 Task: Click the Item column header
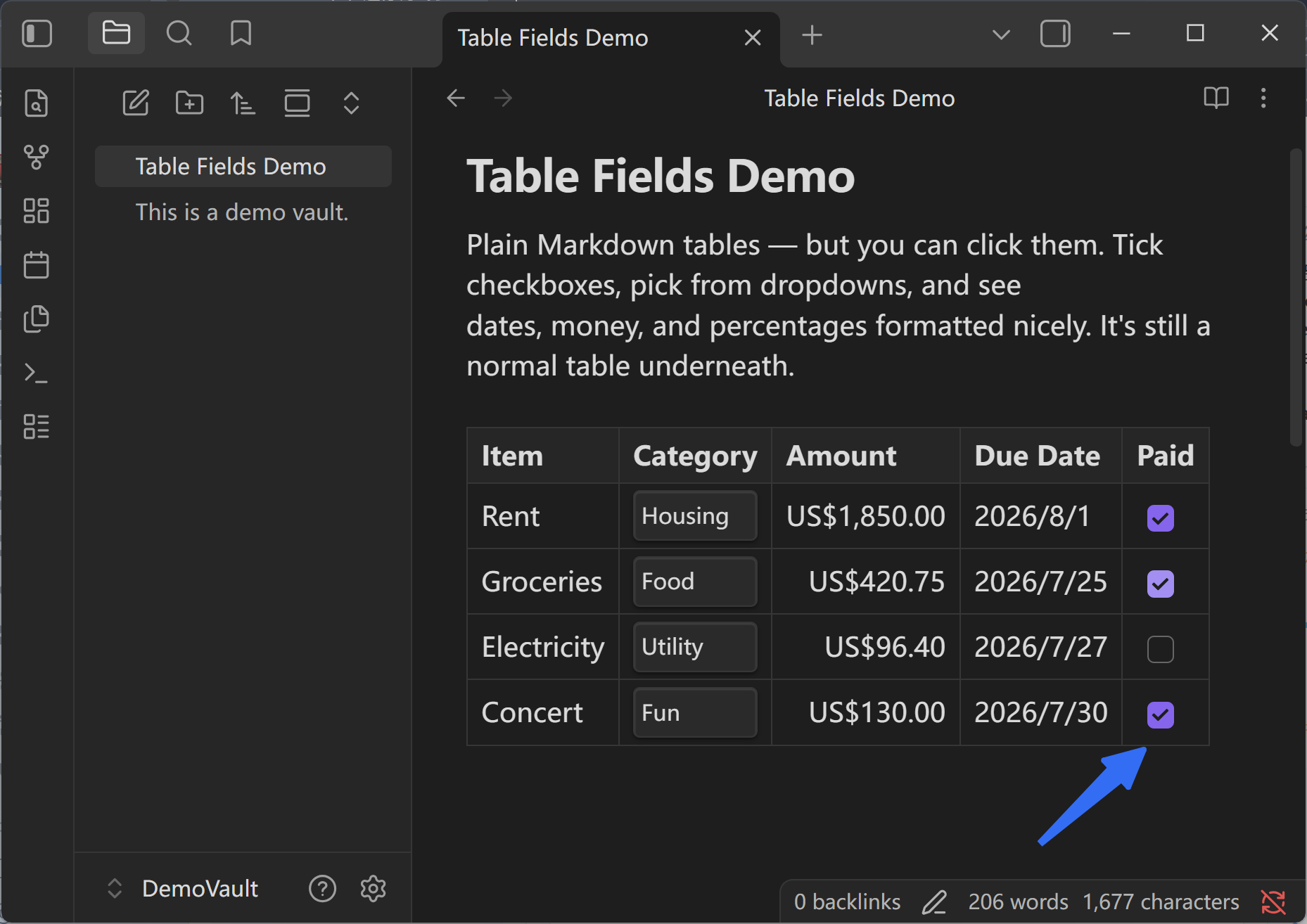click(543, 456)
